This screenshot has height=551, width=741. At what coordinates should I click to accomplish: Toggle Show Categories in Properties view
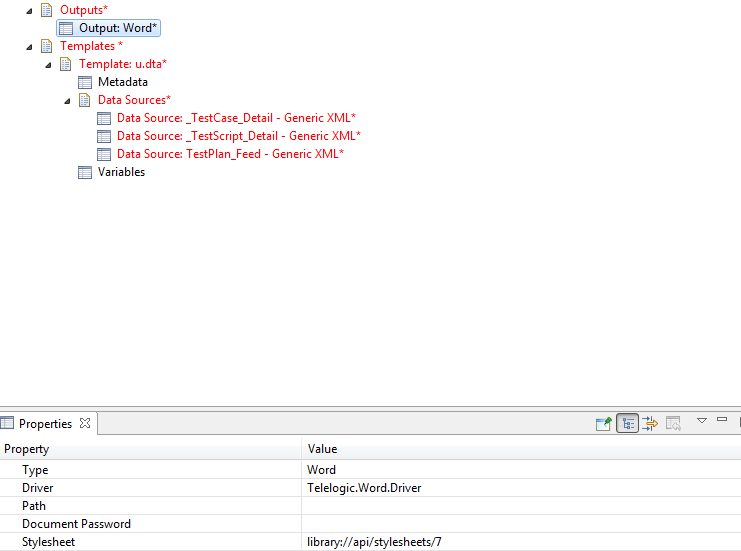[x=628, y=423]
